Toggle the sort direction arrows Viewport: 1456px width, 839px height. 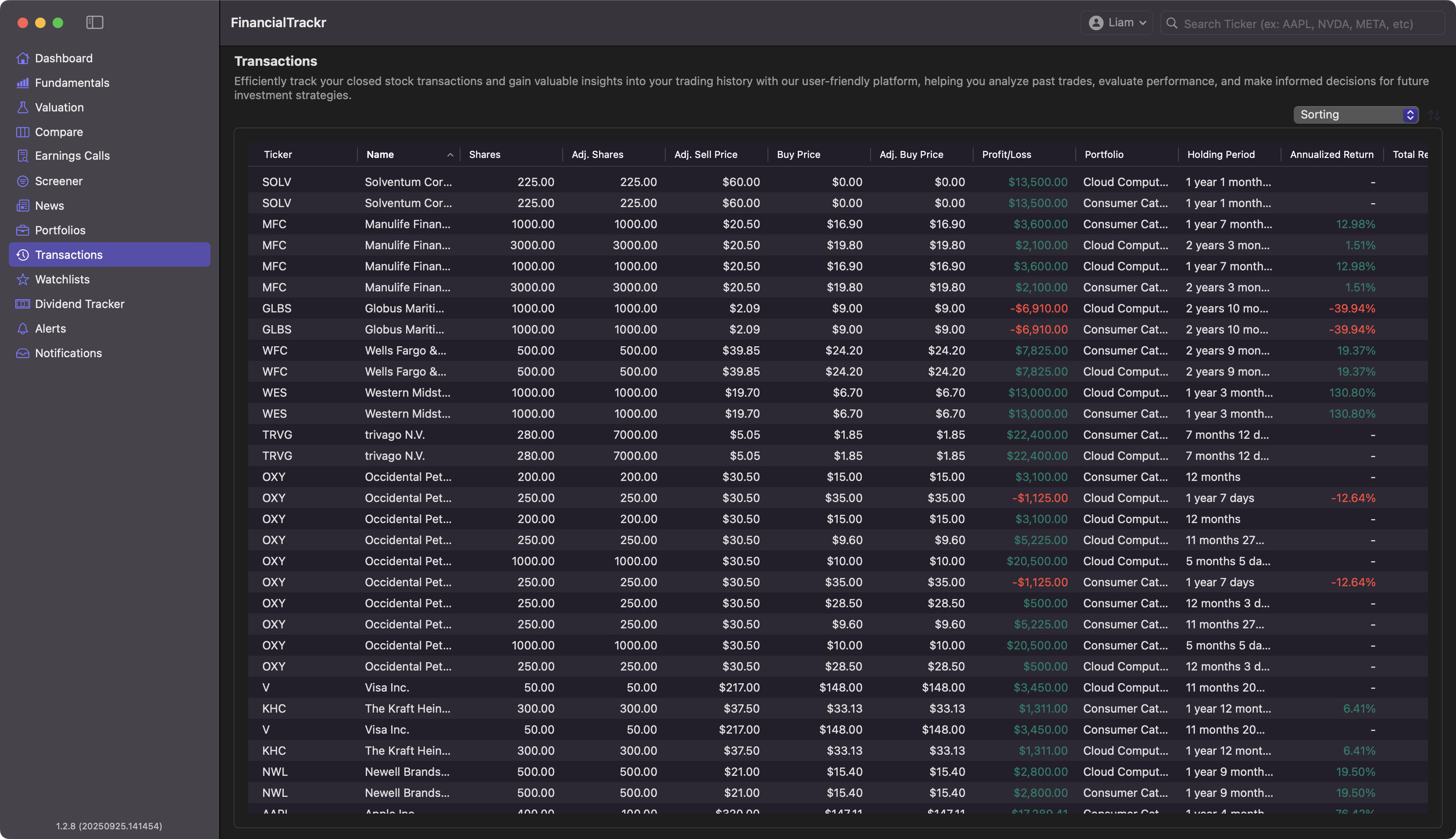(1434, 115)
